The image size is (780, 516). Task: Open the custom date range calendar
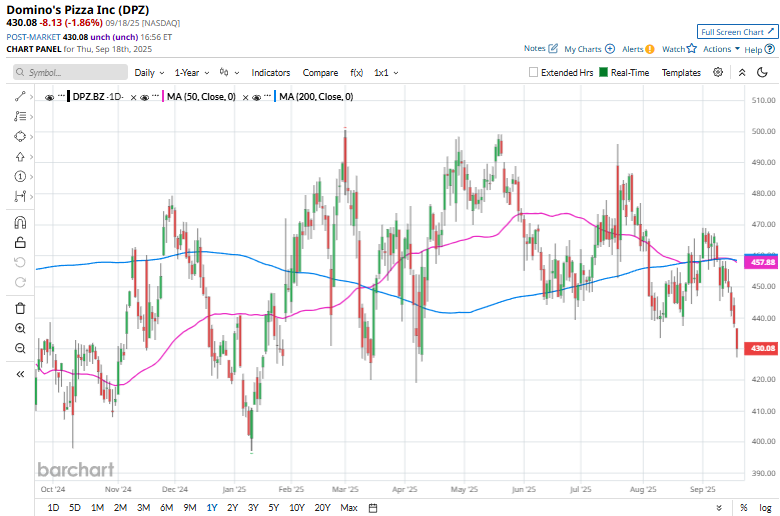(373, 508)
